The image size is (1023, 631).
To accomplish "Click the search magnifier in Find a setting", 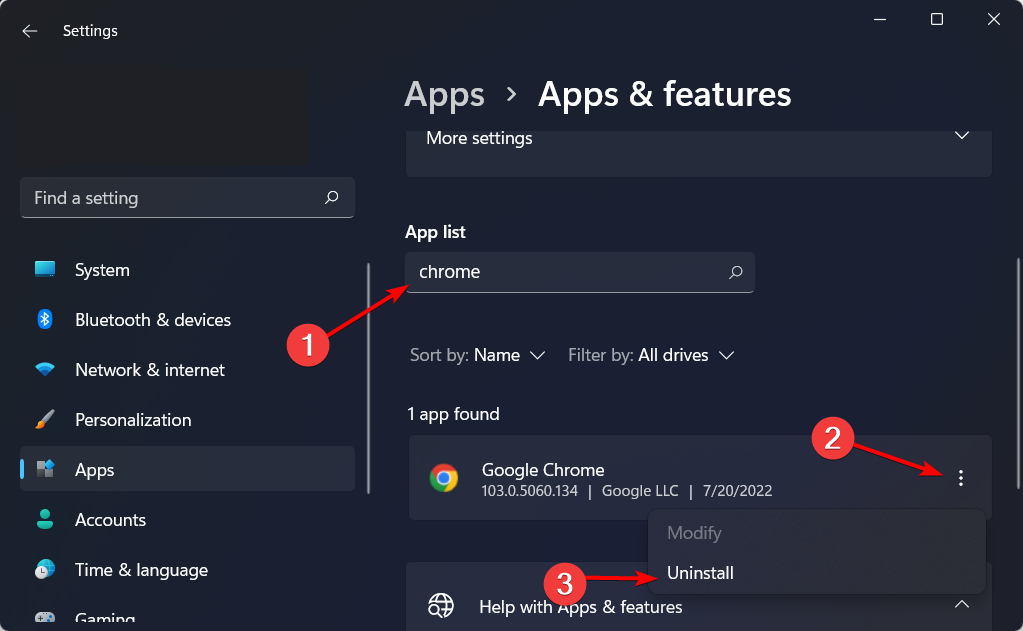I will pos(331,197).
